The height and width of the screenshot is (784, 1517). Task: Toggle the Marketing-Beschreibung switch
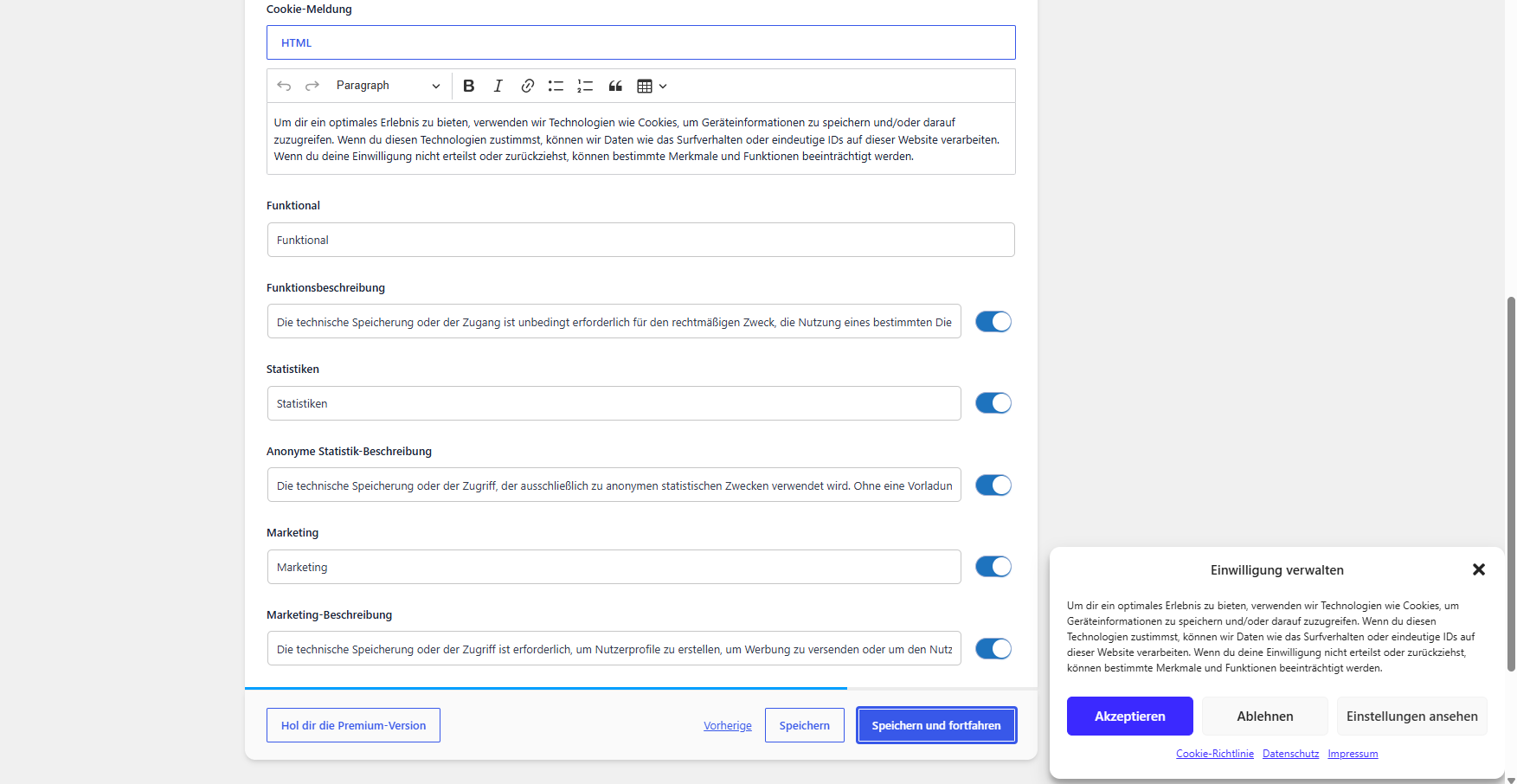tap(993, 649)
